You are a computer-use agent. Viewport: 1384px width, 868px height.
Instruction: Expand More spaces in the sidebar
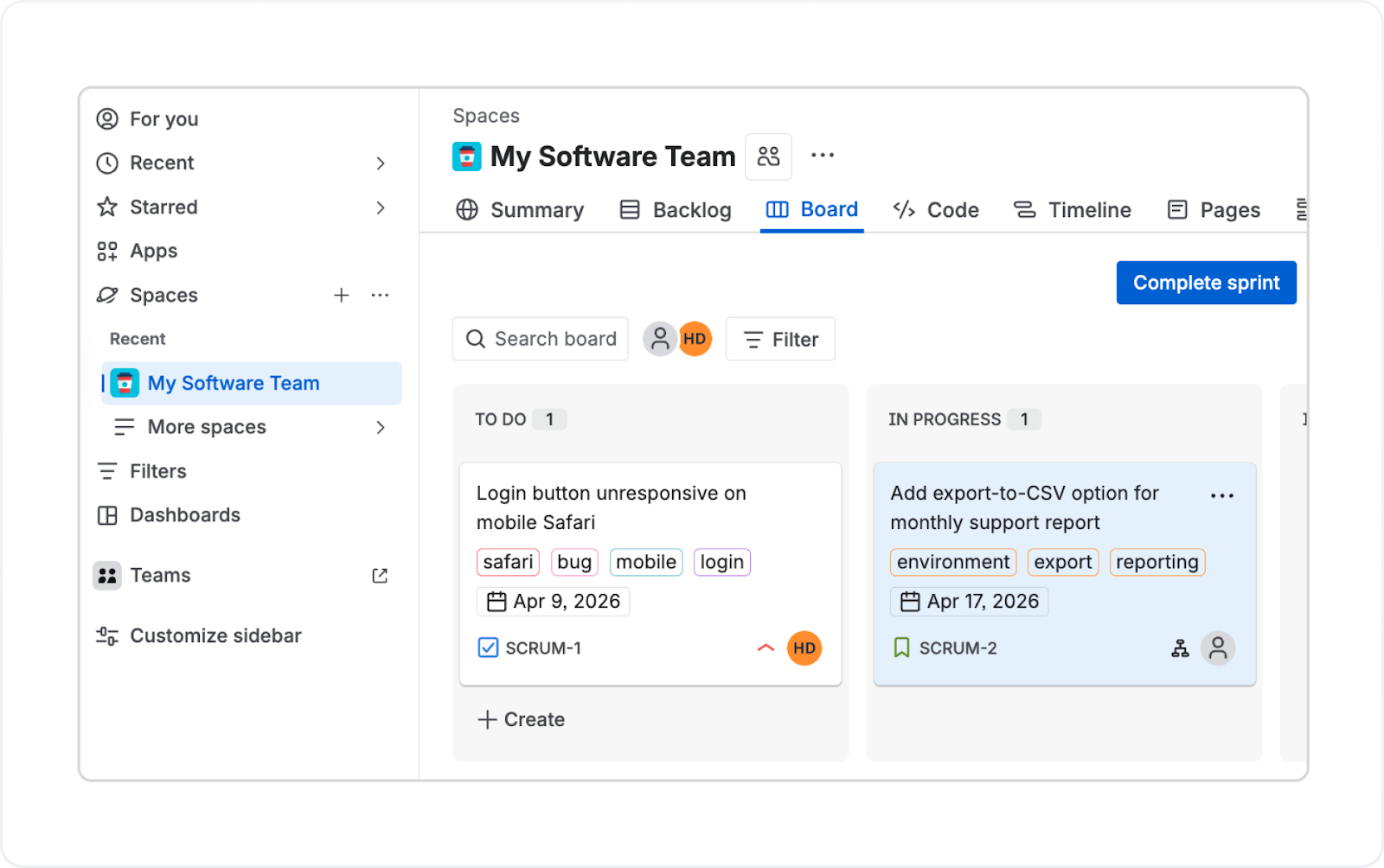pos(381,427)
